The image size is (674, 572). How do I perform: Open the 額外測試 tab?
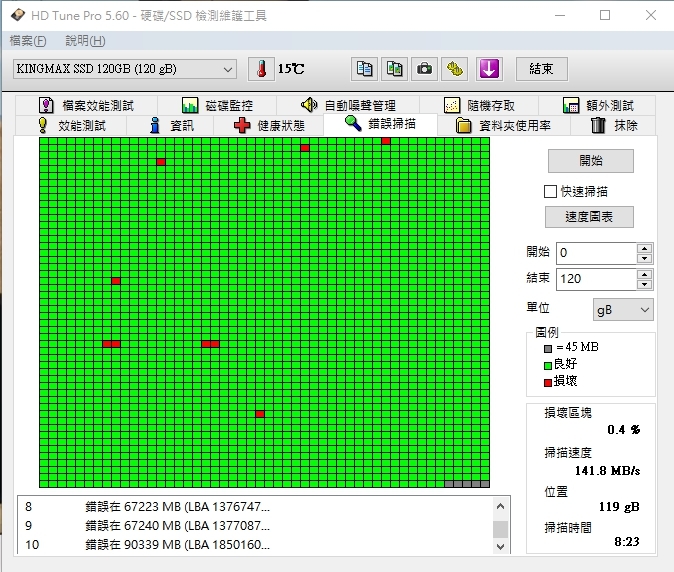[x=597, y=105]
